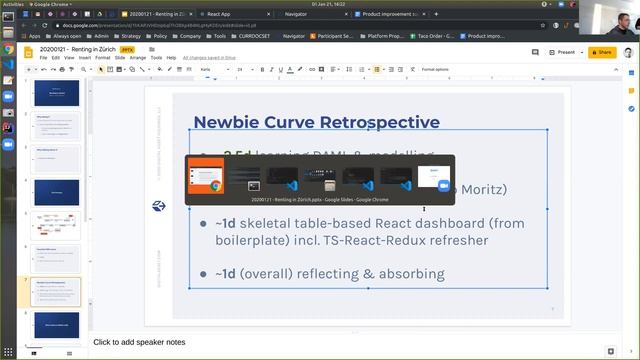640x360 pixels.
Task: Open the comment history icon
Action: point(535,52)
